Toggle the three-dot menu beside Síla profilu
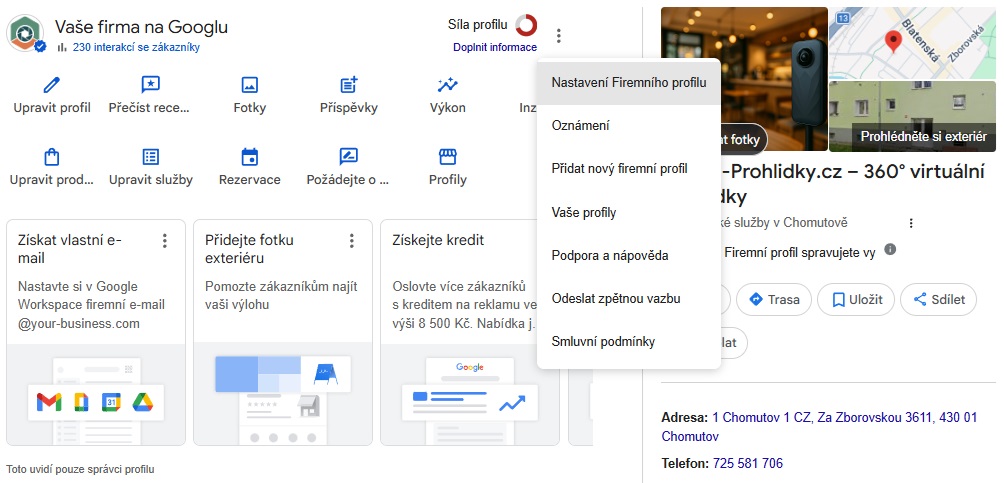The height and width of the screenshot is (483, 1004). [x=559, y=37]
